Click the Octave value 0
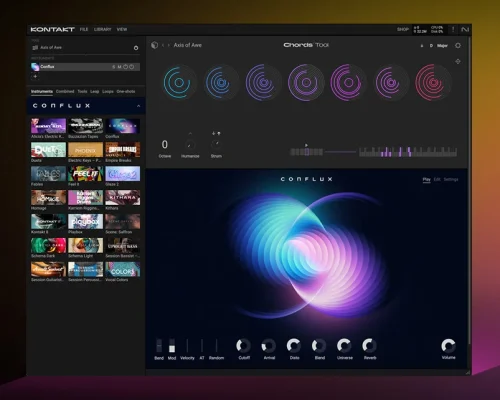 pyautogui.click(x=165, y=144)
